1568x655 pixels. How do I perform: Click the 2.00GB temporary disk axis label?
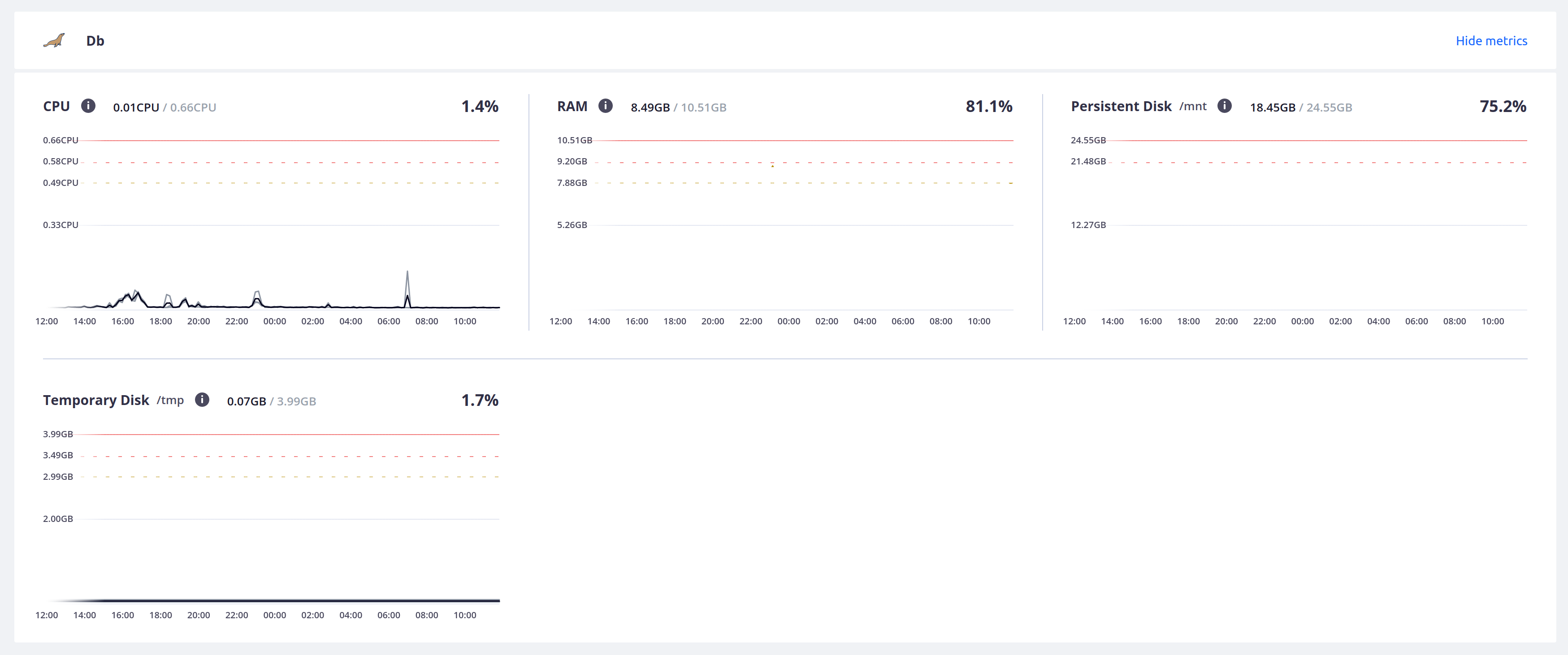pos(58,519)
